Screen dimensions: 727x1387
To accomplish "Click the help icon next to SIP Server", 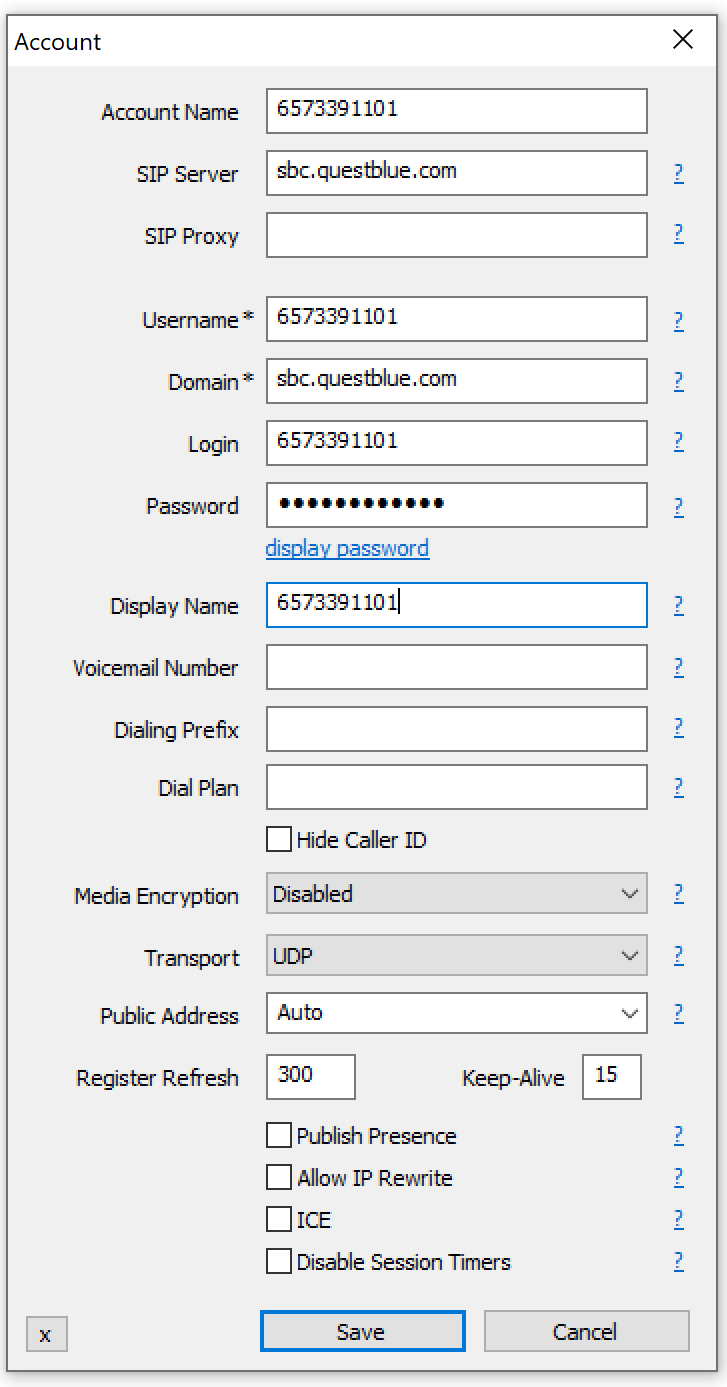I will 678,174.
